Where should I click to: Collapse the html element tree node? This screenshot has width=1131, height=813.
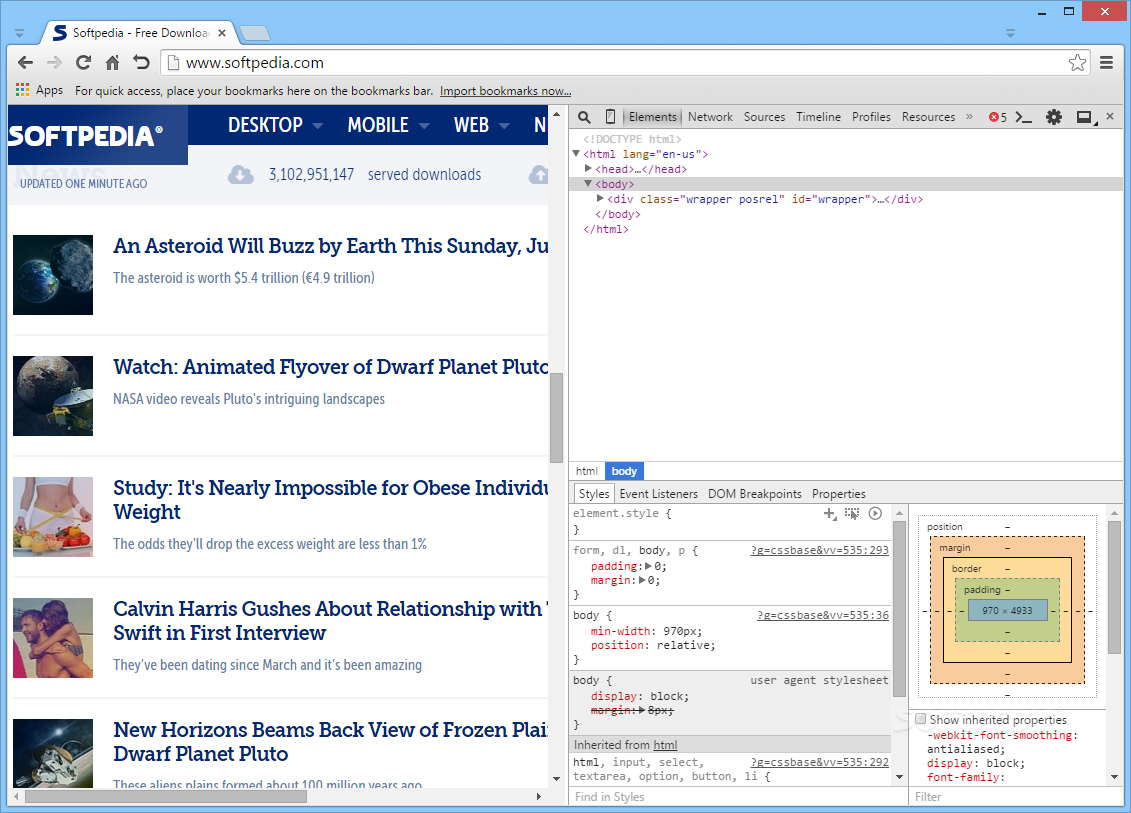pos(576,154)
